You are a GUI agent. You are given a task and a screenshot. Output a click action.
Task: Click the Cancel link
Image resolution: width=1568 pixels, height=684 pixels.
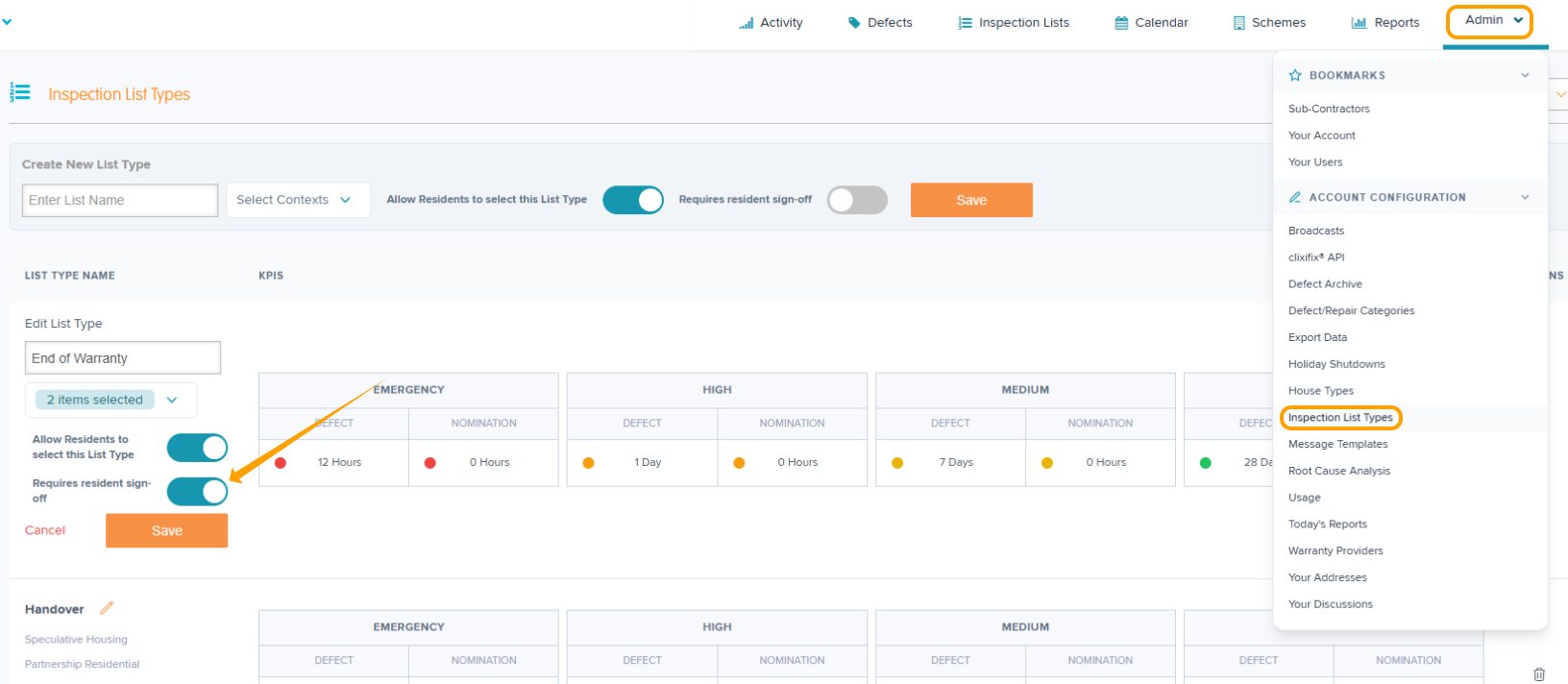(45, 530)
